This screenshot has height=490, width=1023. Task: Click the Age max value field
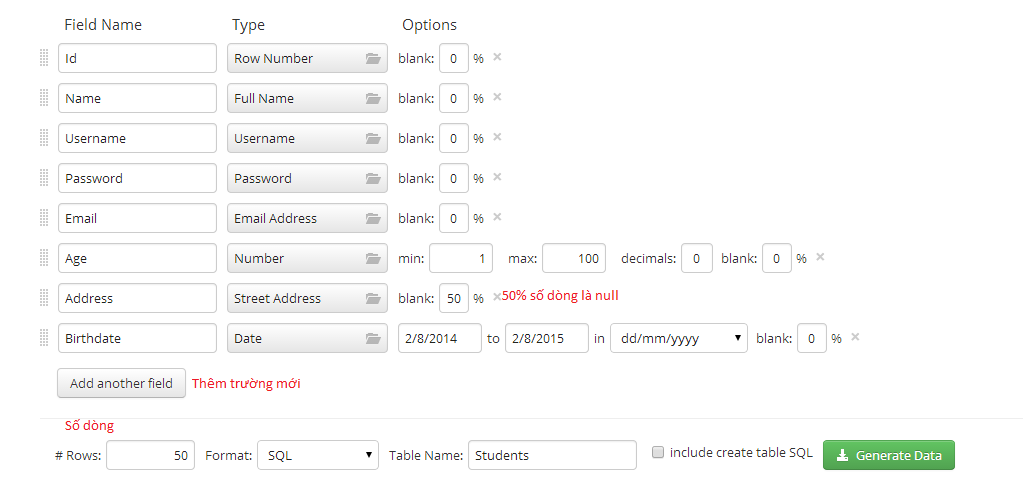(574, 258)
